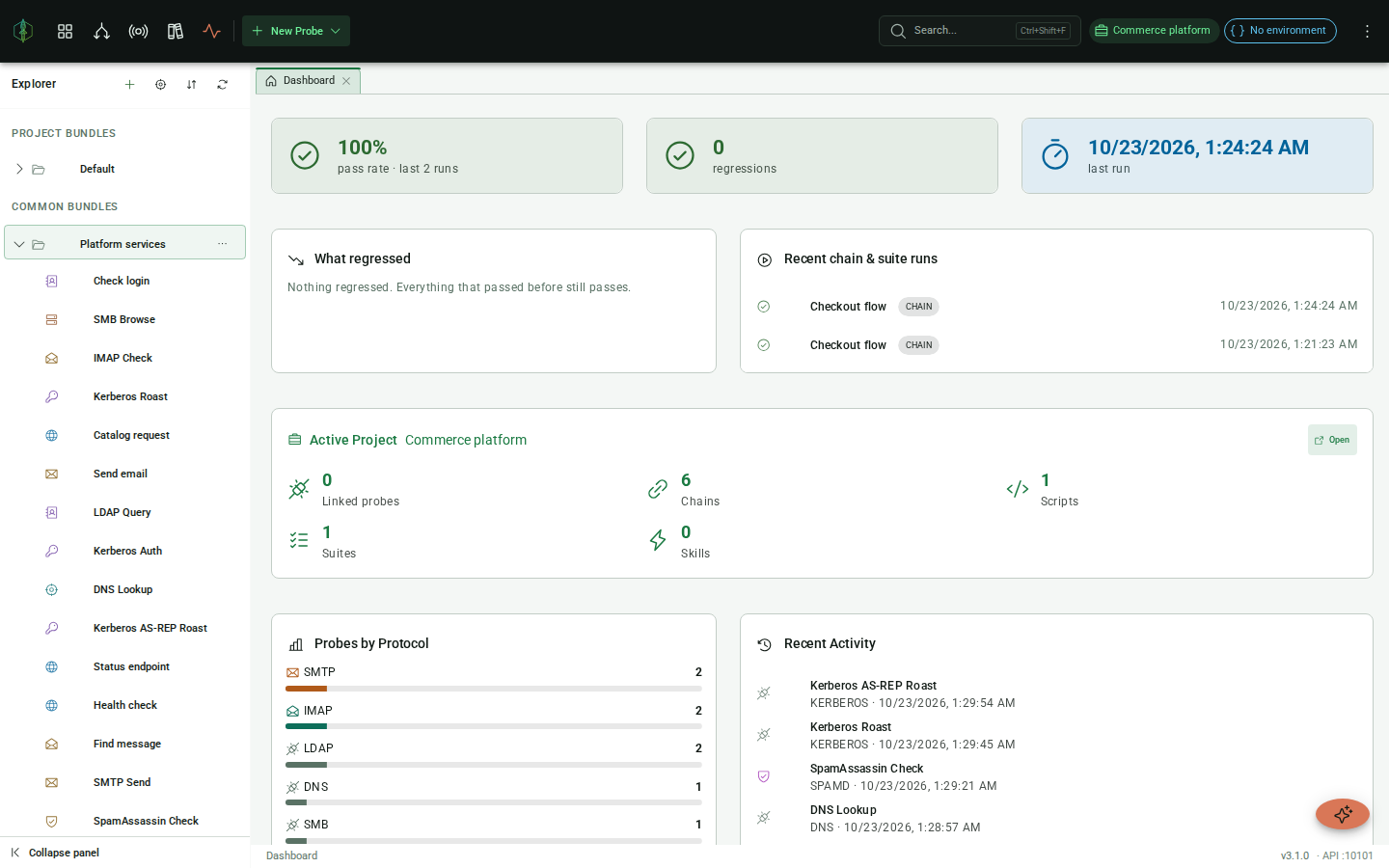Viewport: 1389px width, 868px height.
Task: Open the New Probe dropdown
Action: 296,31
